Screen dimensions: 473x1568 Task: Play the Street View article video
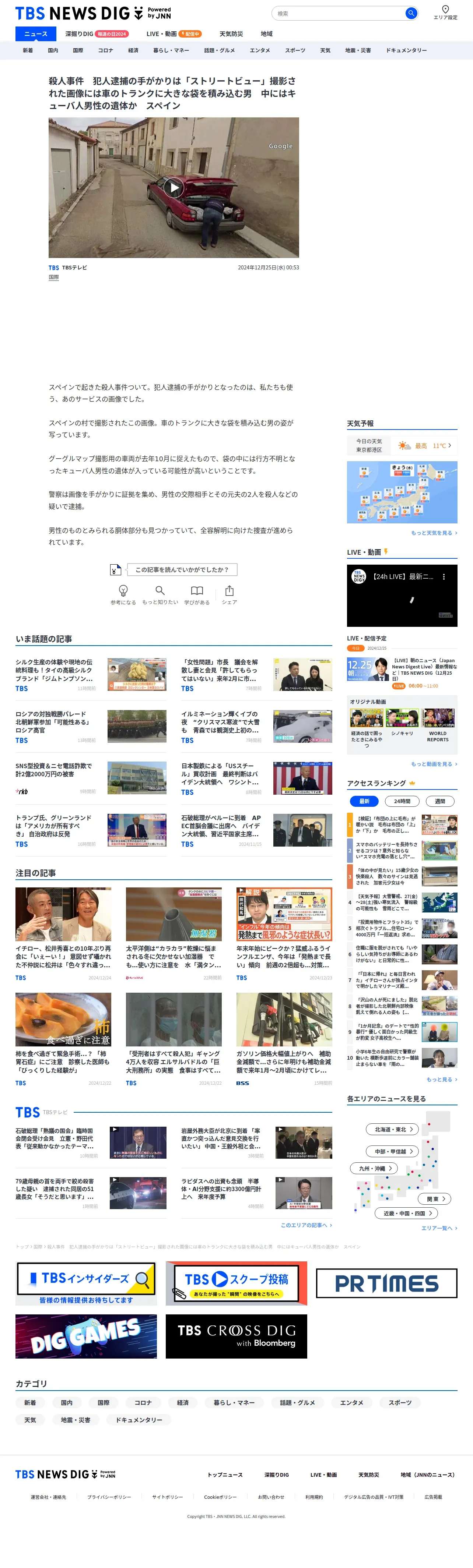click(174, 187)
